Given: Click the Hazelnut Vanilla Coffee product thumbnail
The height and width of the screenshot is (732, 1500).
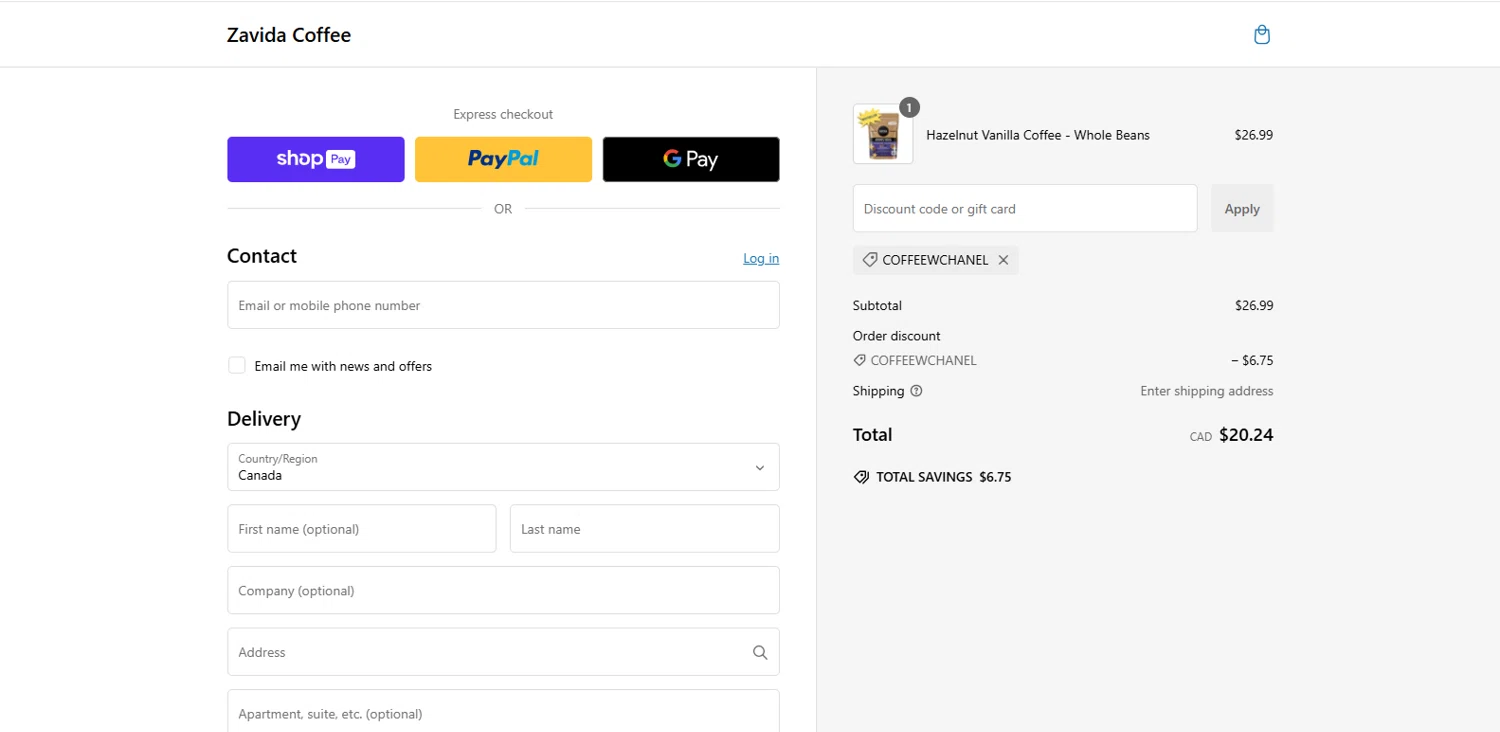Looking at the screenshot, I should pyautogui.click(x=883, y=134).
